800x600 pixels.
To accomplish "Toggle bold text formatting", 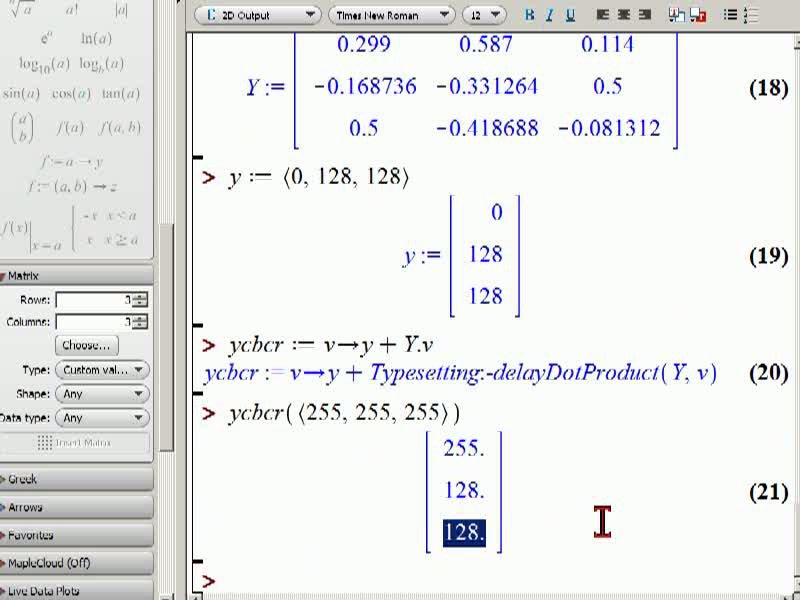I will pos(530,15).
